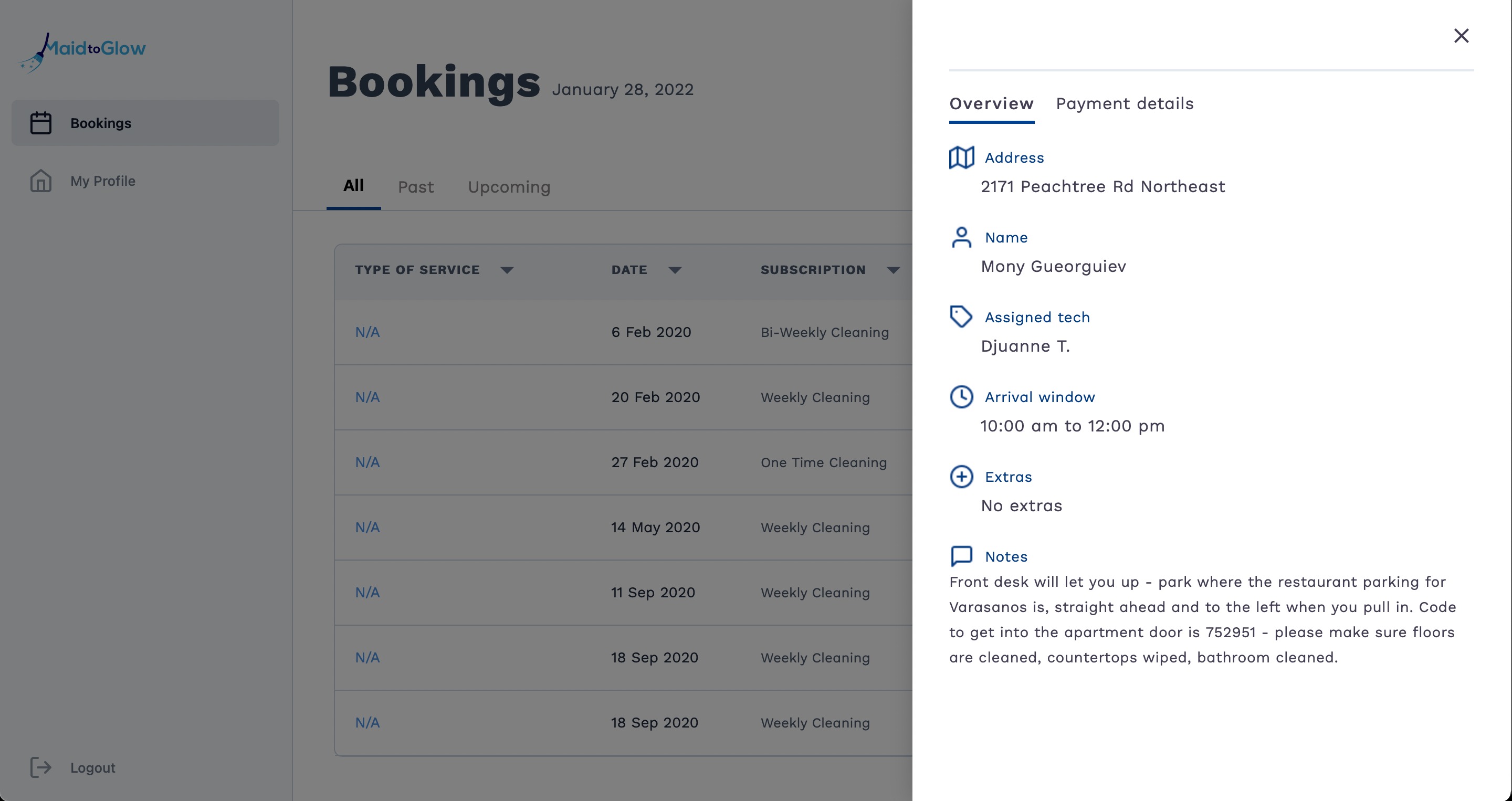Image resolution: width=1512 pixels, height=801 pixels.
Task: Click the Extras plus-circle icon
Action: 961,477
